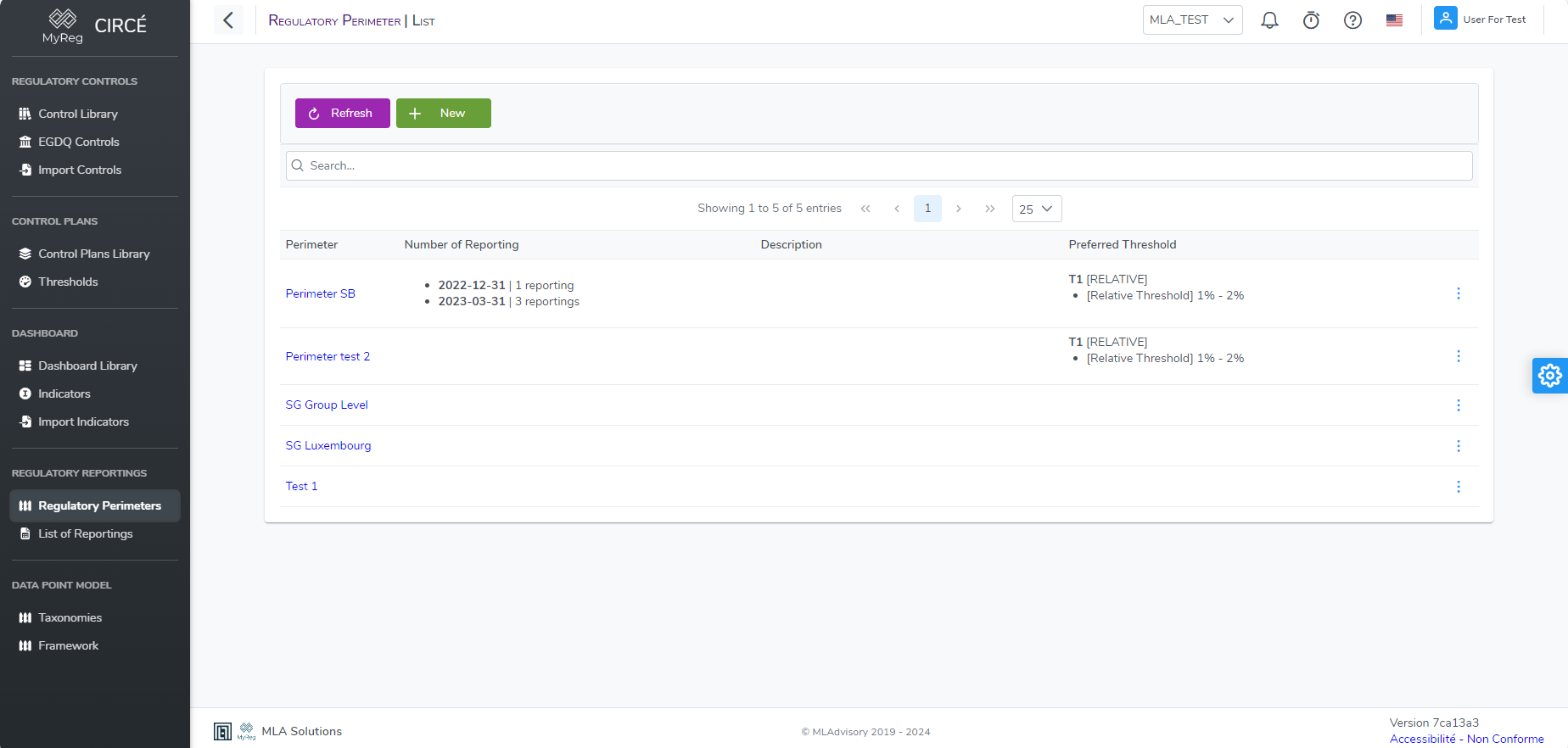Select page 1 in pagination
Image resolution: width=1568 pixels, height=748 pixels.
927,209
